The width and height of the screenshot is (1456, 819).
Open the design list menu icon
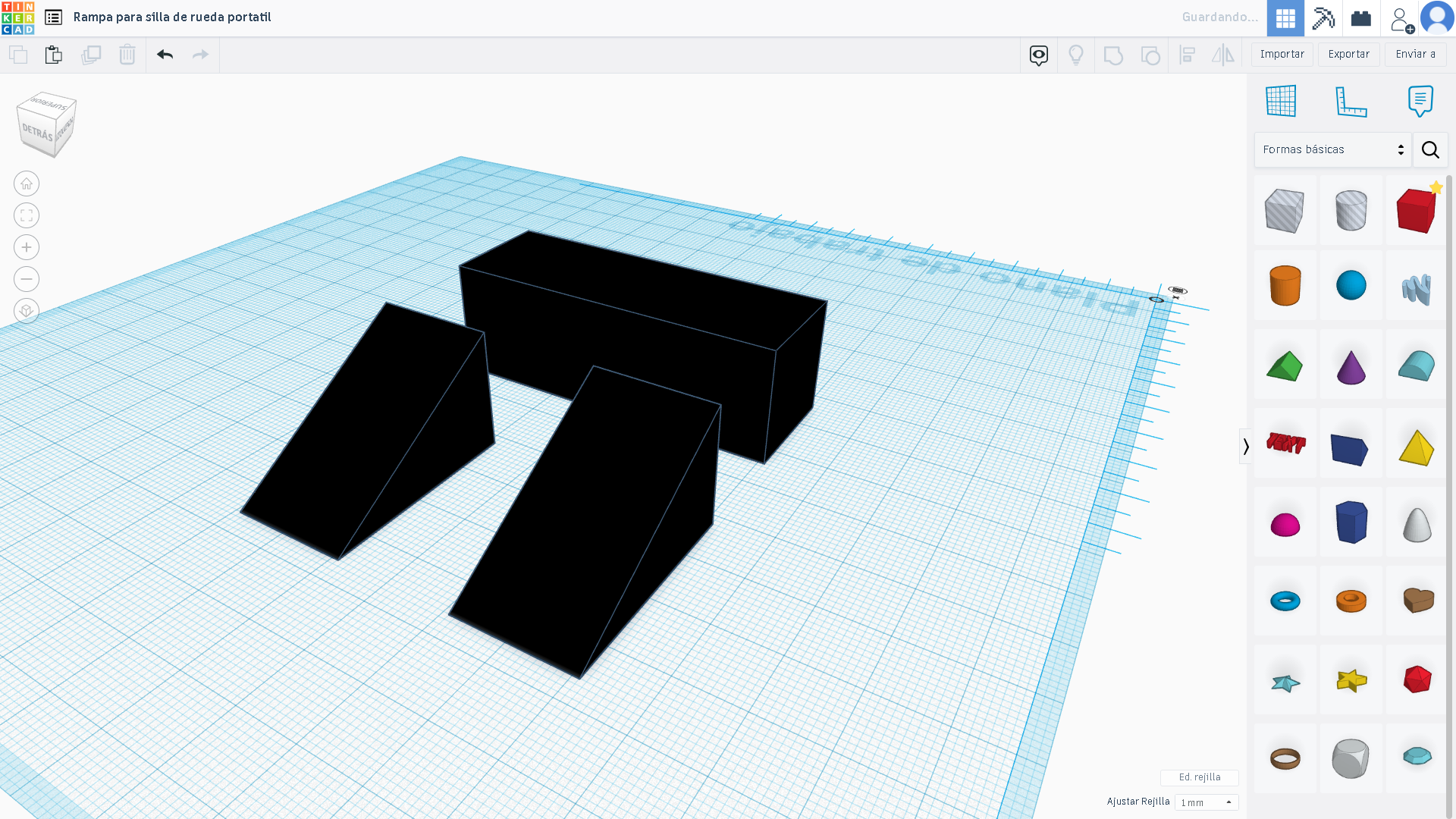(53, 17)
